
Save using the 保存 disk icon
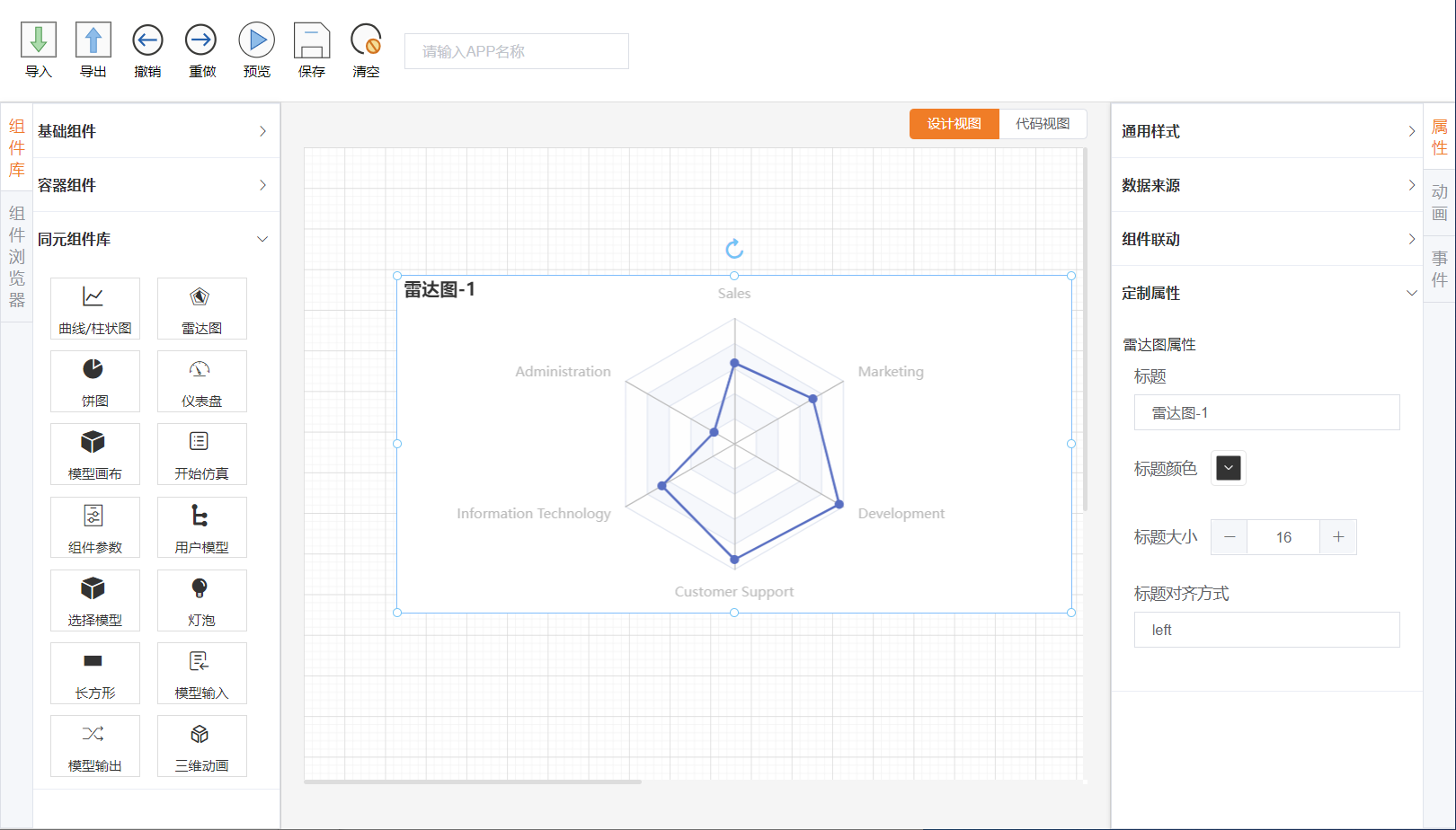point(312,40)
